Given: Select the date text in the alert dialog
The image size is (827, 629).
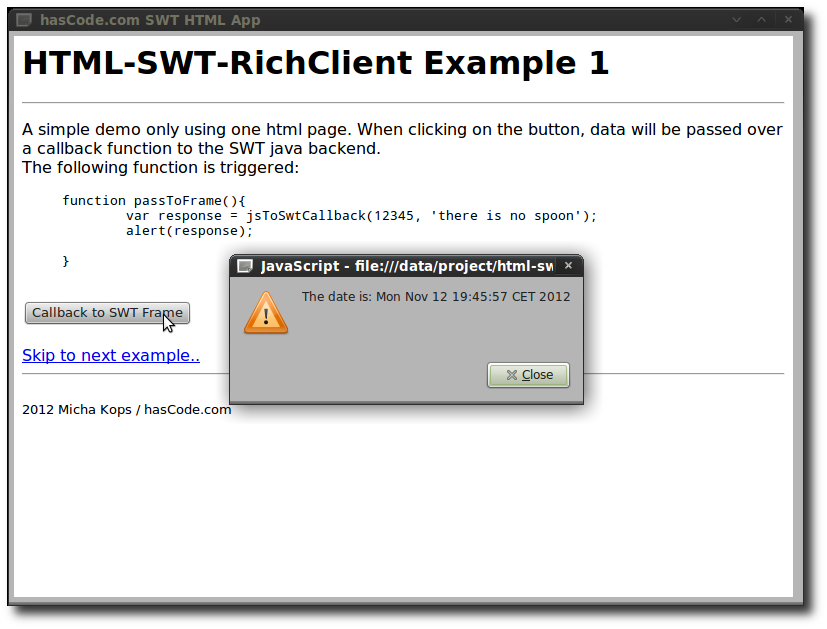Looking at the screenshot, I should 436,296.
